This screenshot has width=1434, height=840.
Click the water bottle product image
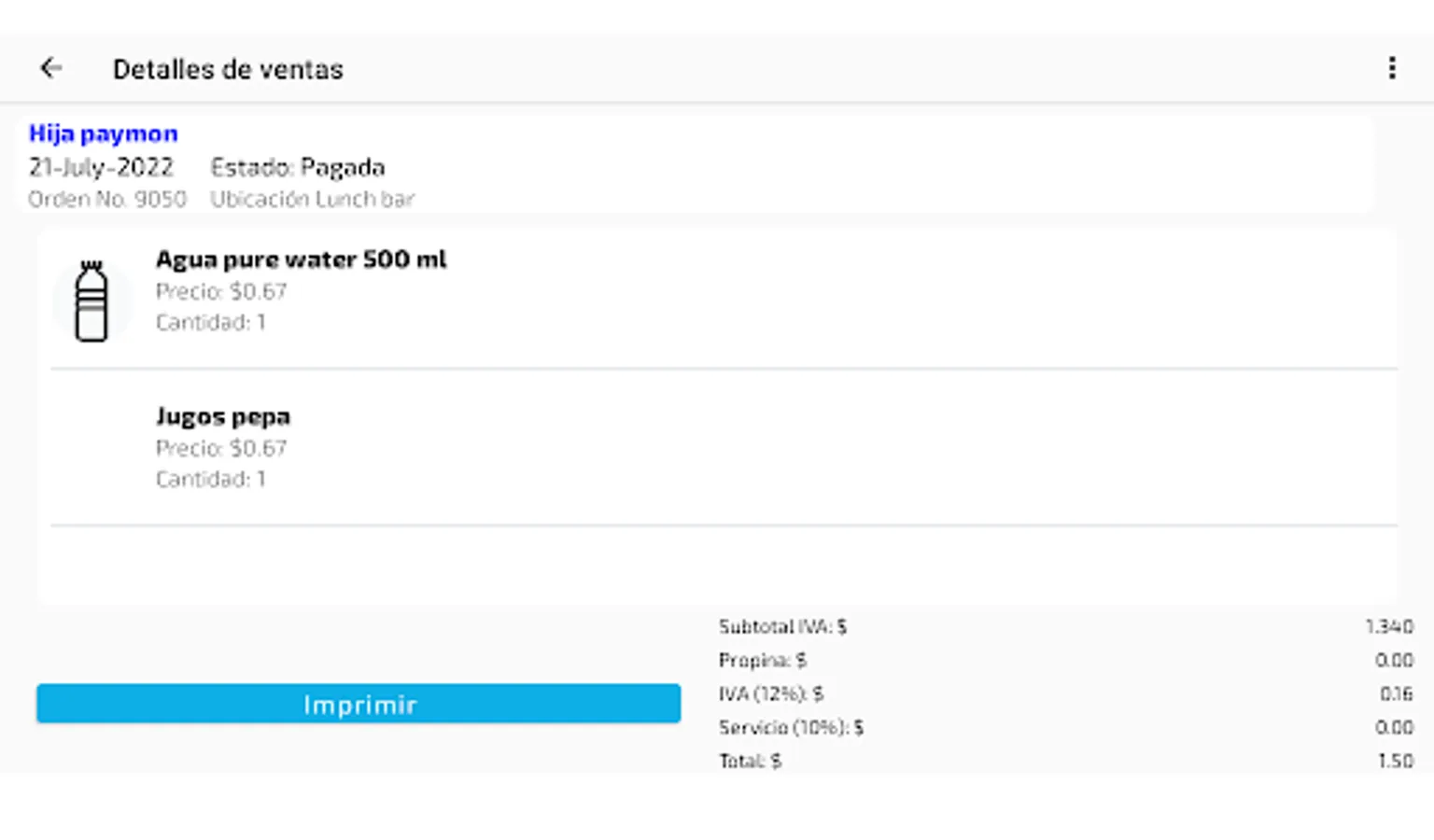tap(91, 301)
